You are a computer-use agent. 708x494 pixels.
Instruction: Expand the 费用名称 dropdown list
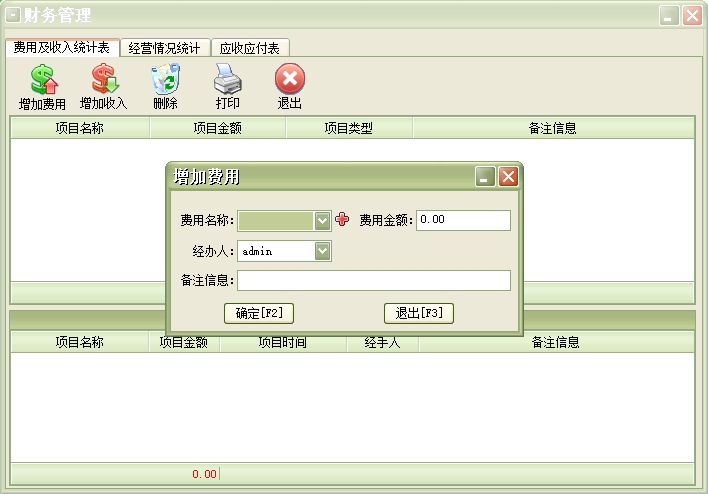click(x=322, y=220)
